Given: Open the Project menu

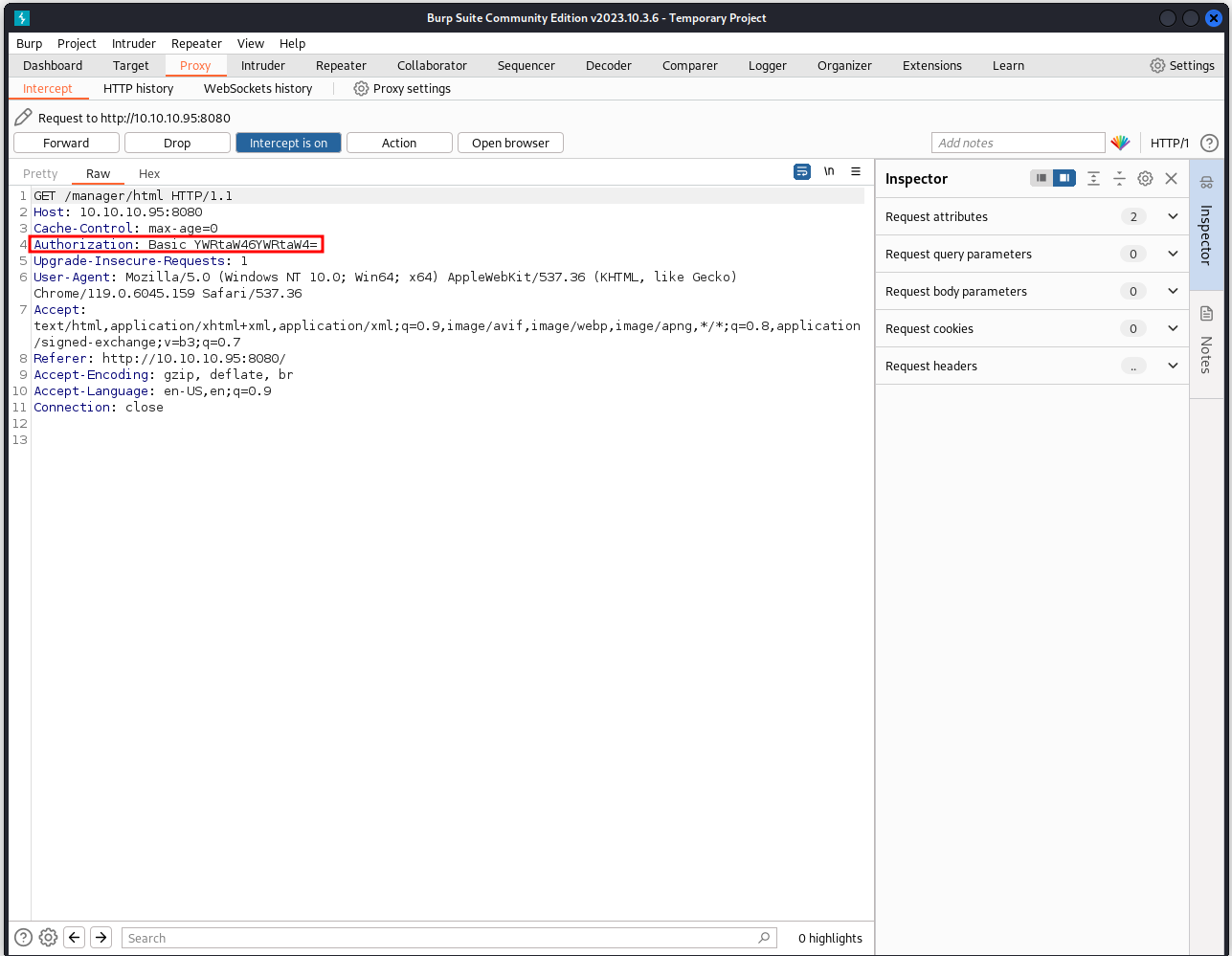Looking at the screenshot, I should (77, 43).
